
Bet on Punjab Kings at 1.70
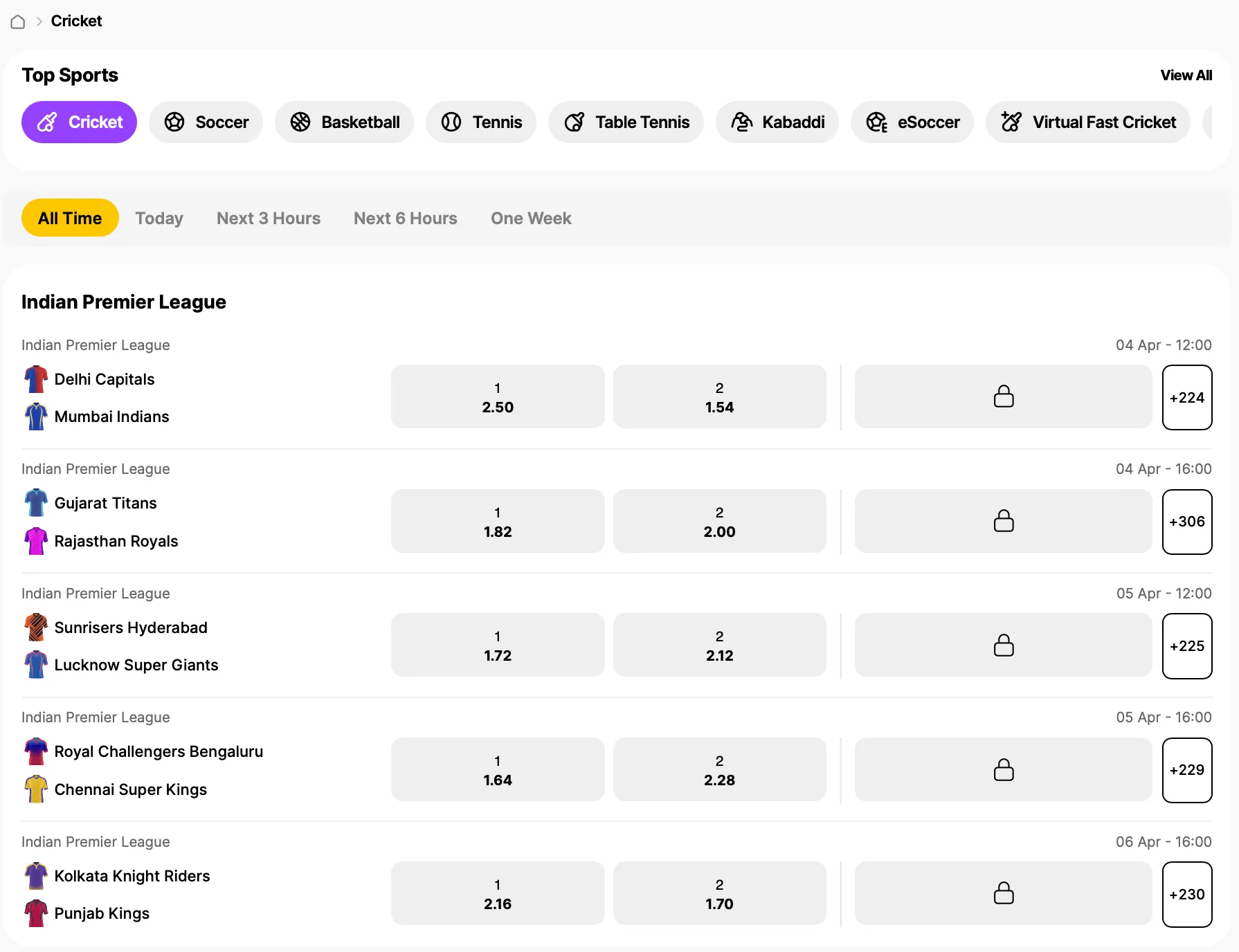(720, 894)
